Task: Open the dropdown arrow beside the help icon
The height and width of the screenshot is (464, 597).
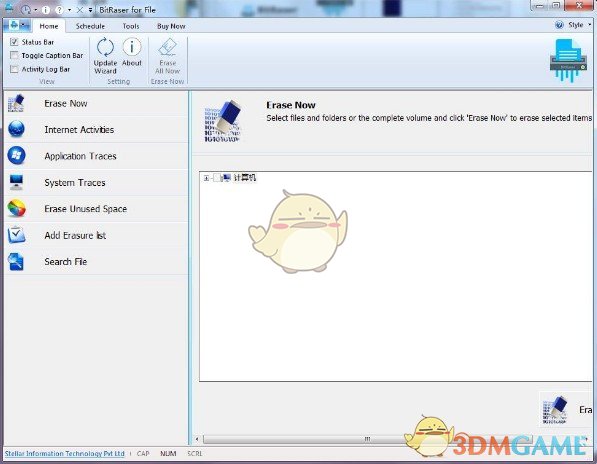Action: [x=69, y=10]
